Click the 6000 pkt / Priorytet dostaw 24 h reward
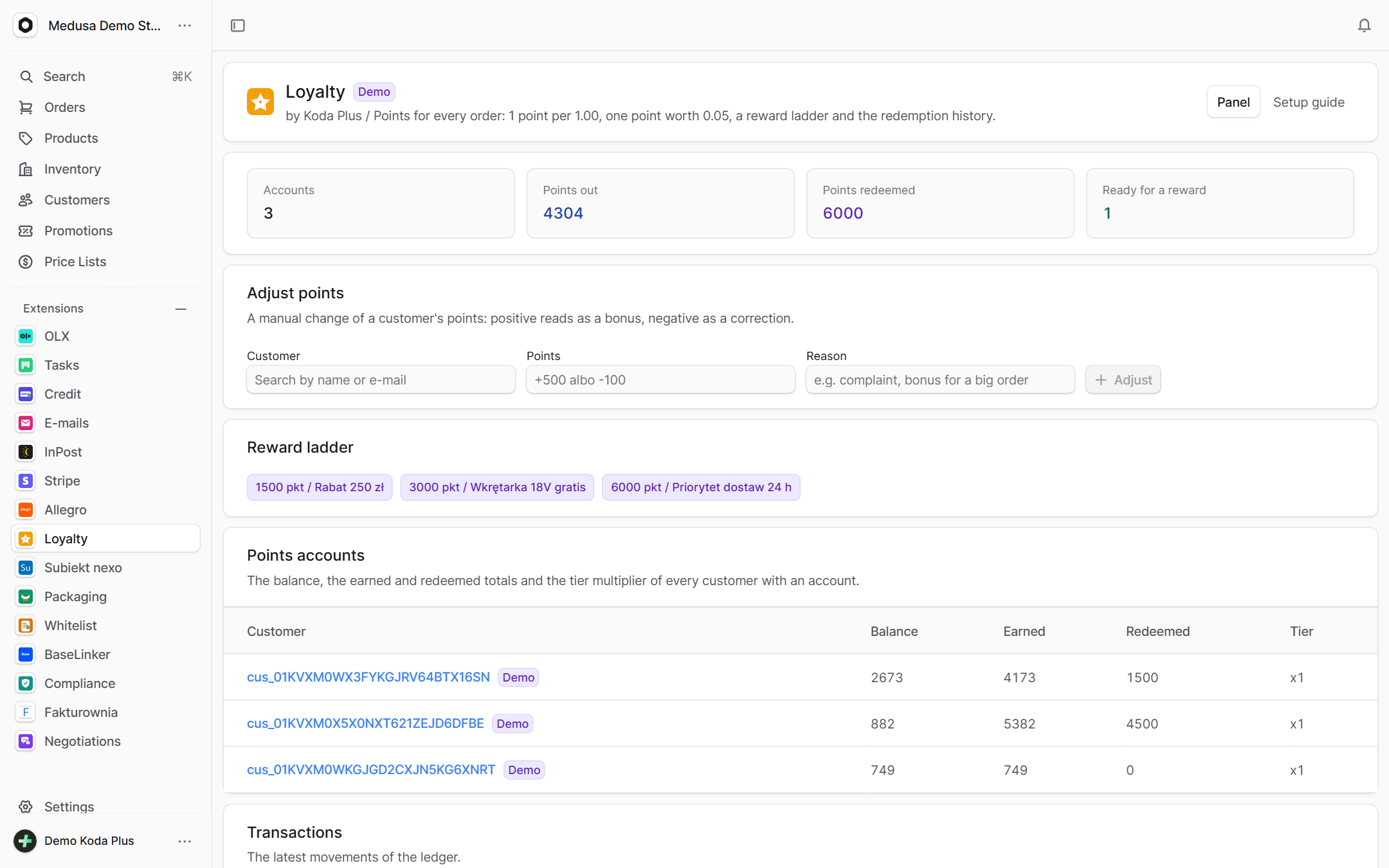Image resolution: width=1389 pixels, height=868 pixels. (701, 487)
